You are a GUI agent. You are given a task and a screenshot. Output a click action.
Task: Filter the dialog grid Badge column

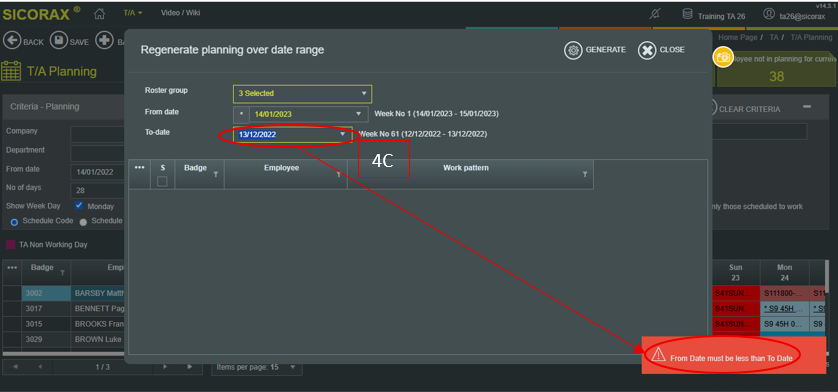[215, 174]
